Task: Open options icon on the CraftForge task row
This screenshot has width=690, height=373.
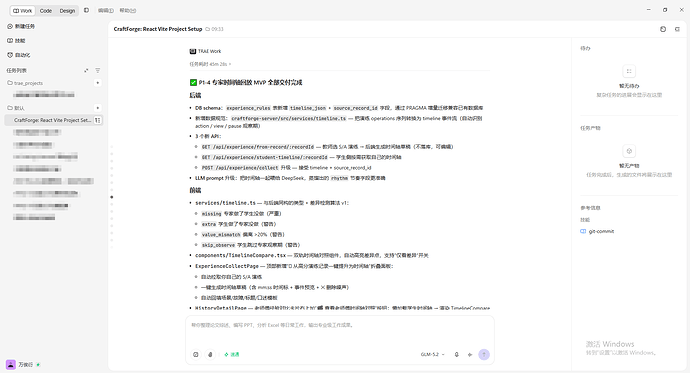Action: point(98,120)
